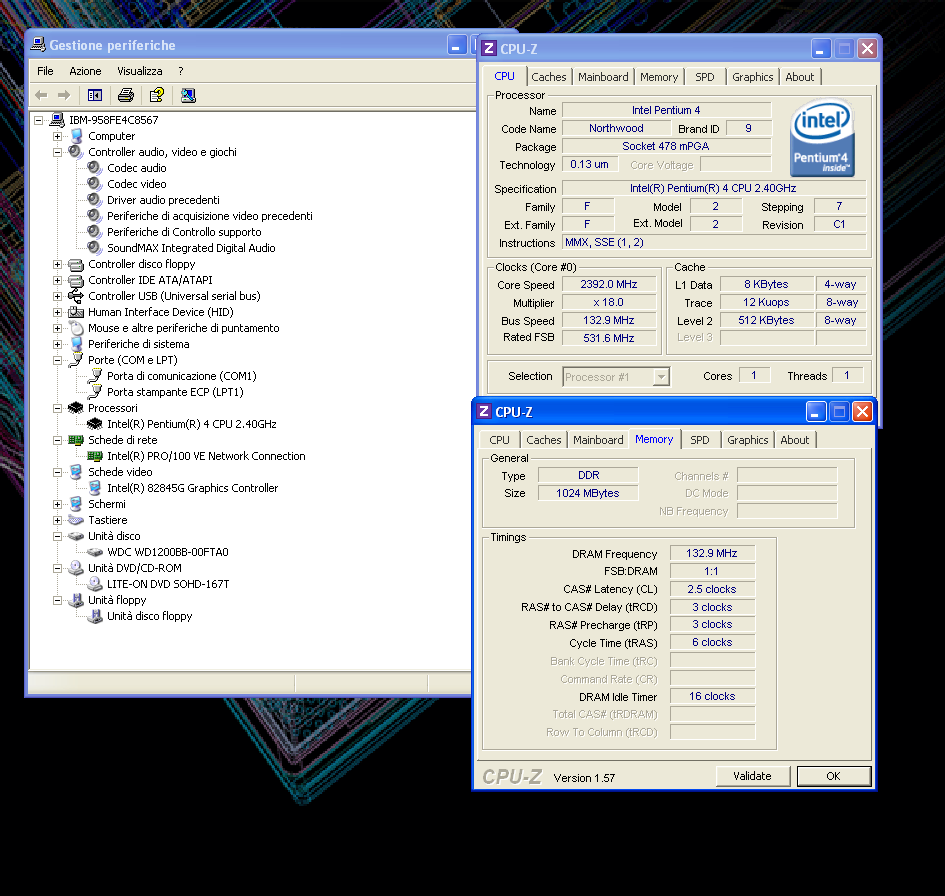
Task: Select the WDC WD1200BB hard disk icon
Action: [95, 552]
